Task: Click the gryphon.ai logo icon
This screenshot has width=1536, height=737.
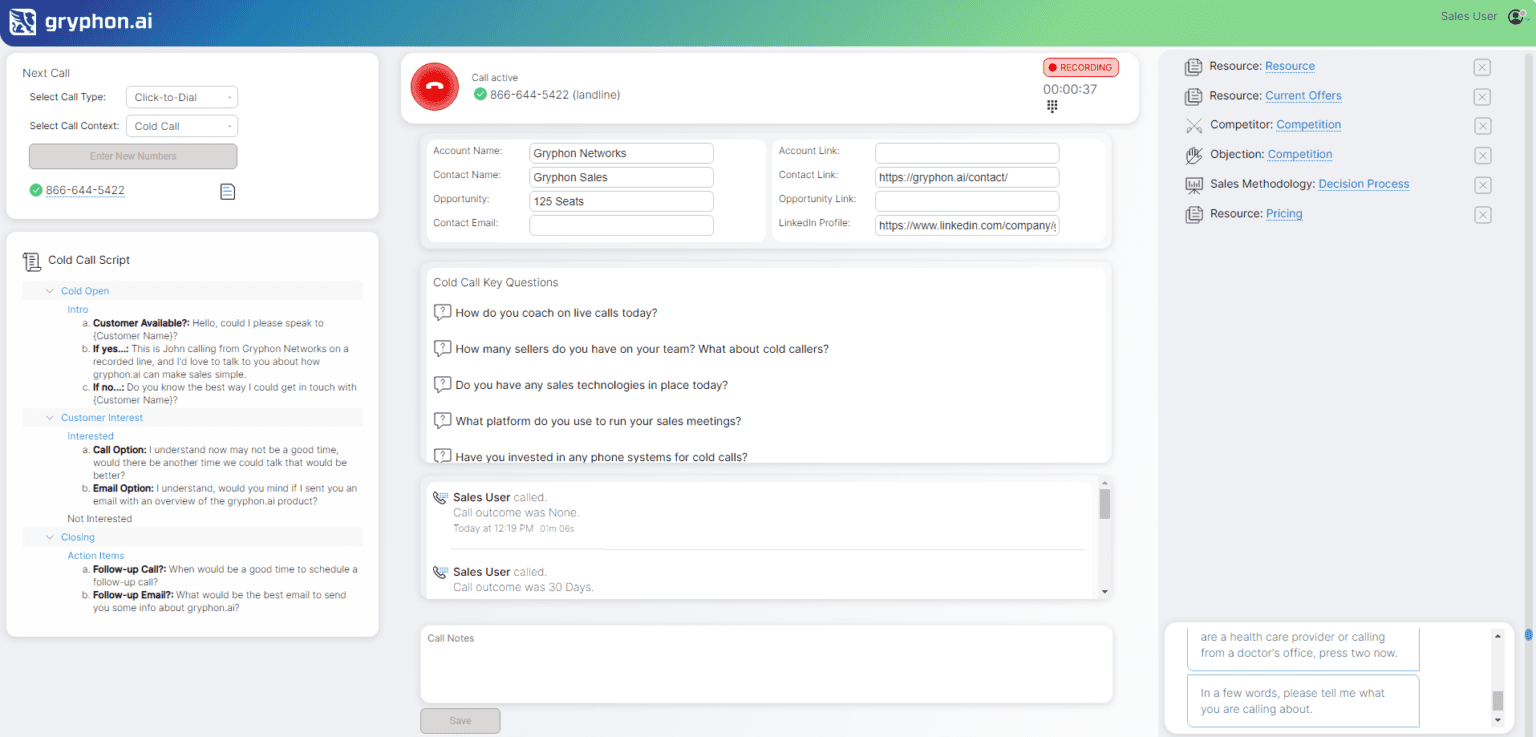Action: click(22, 21)
